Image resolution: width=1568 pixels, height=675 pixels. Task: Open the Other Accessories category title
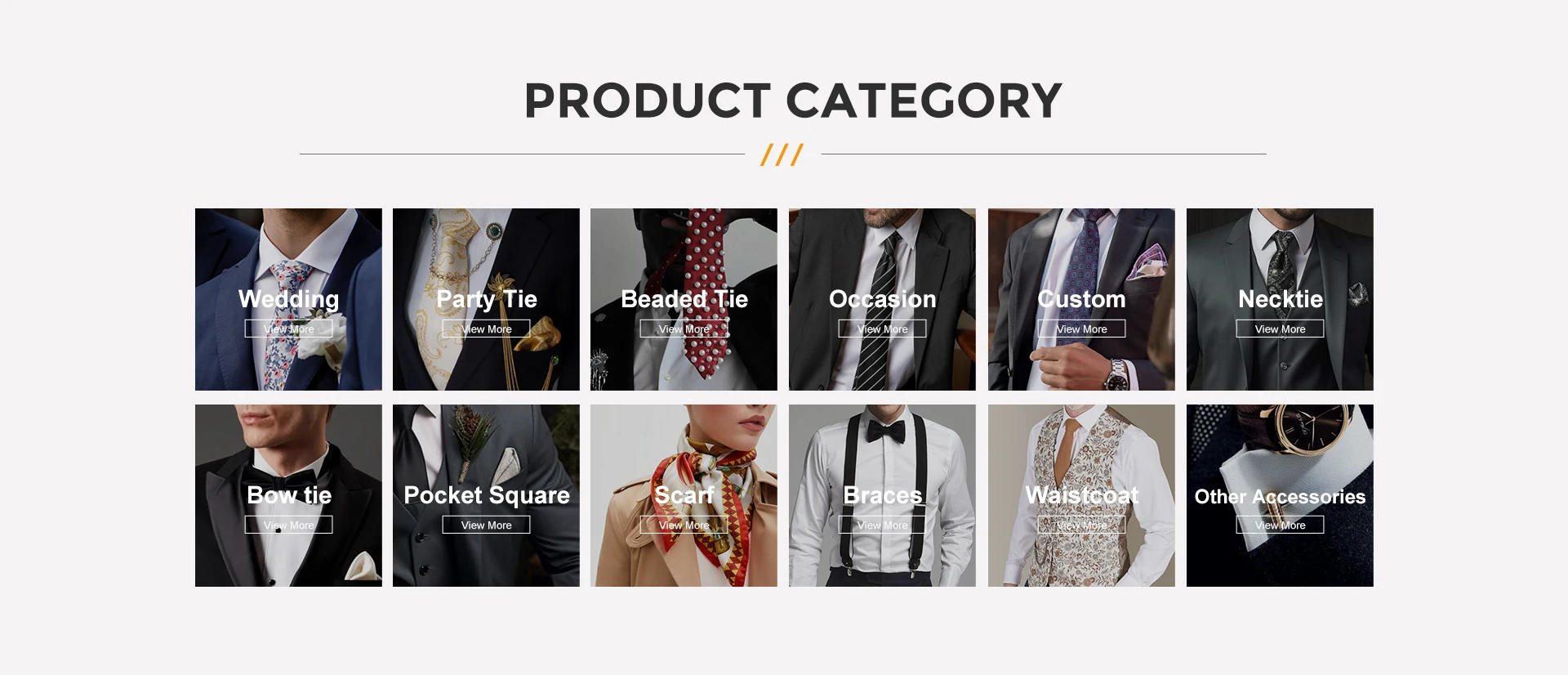pos(1280,497)
